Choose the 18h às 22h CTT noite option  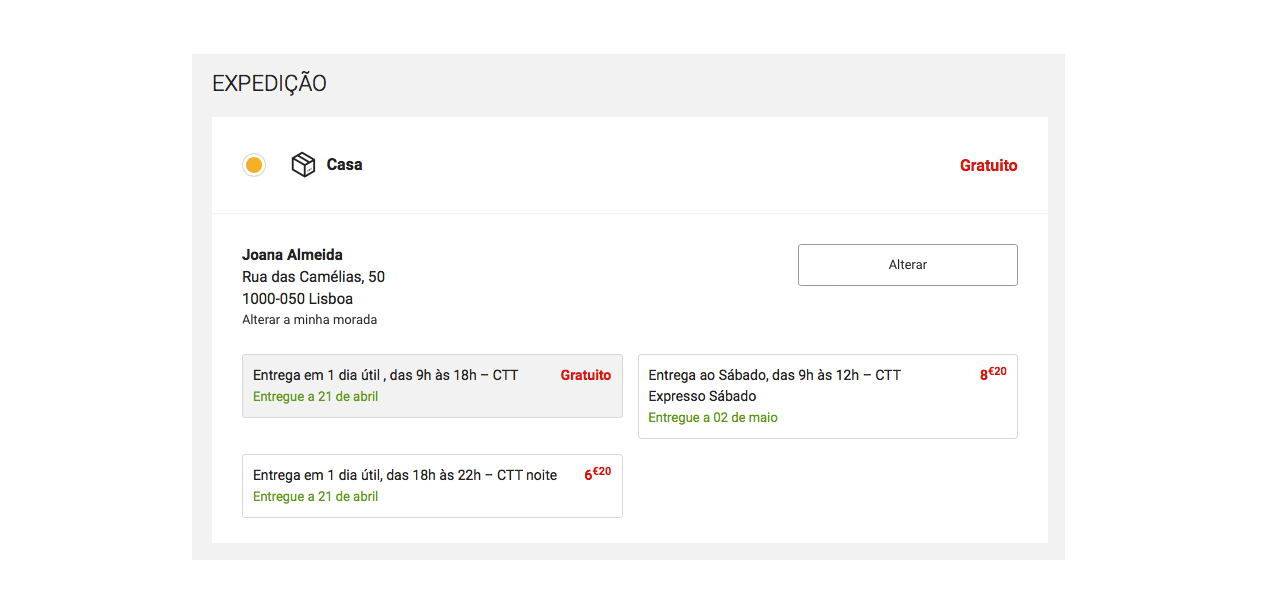click(432, 486)
